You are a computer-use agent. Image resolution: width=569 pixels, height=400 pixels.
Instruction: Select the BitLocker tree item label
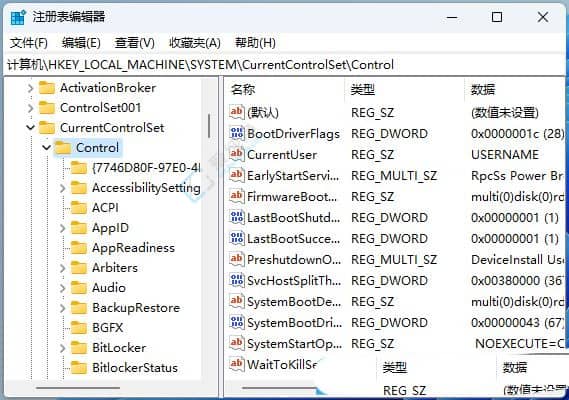119,348
